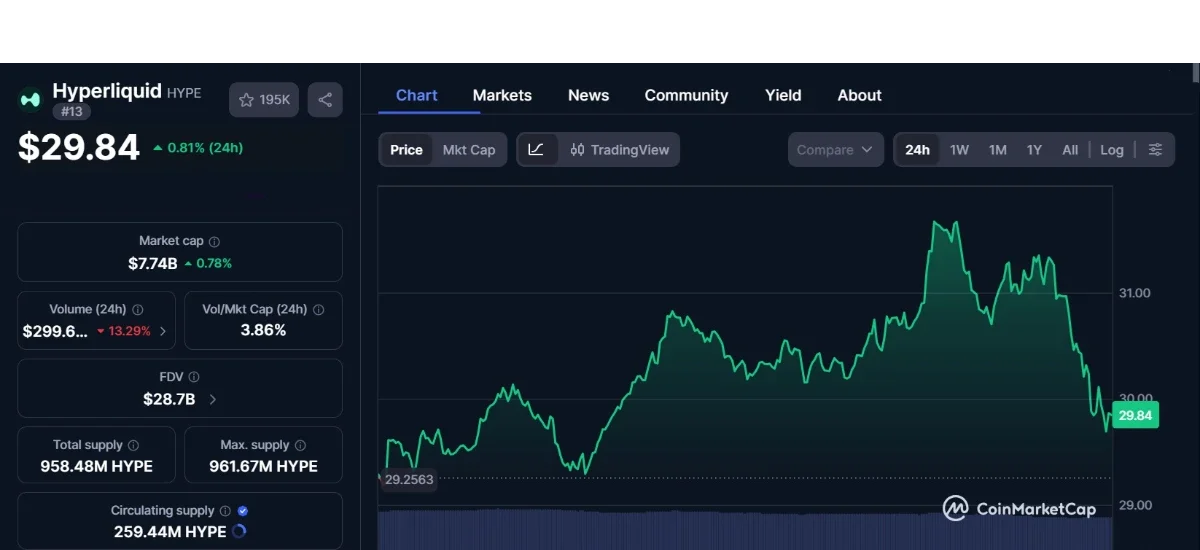
Task: Toggle Log scale on chart
Action: [1112, 150]
